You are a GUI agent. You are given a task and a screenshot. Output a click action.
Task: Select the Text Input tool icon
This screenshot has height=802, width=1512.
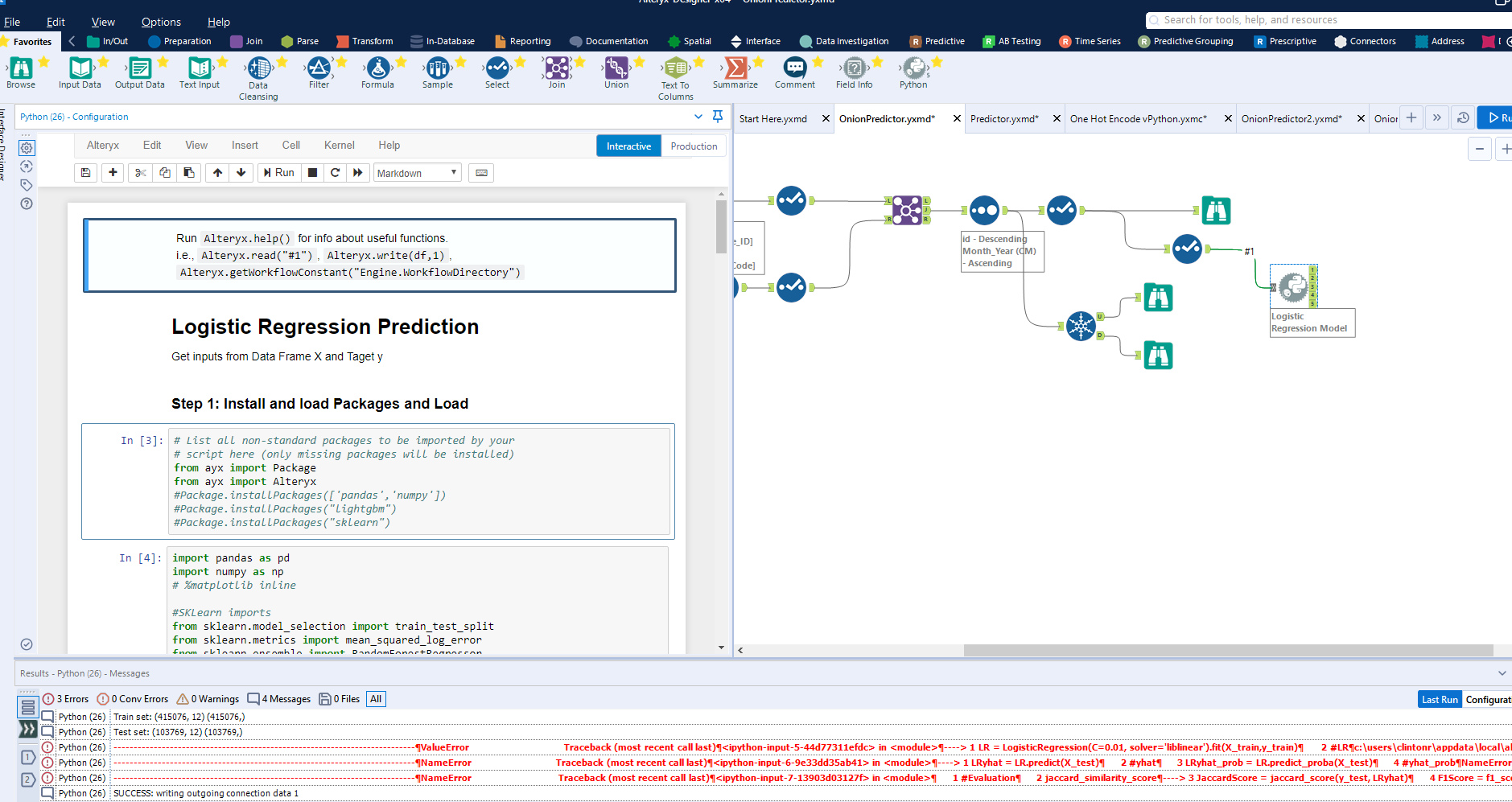(x=199, y=68)
